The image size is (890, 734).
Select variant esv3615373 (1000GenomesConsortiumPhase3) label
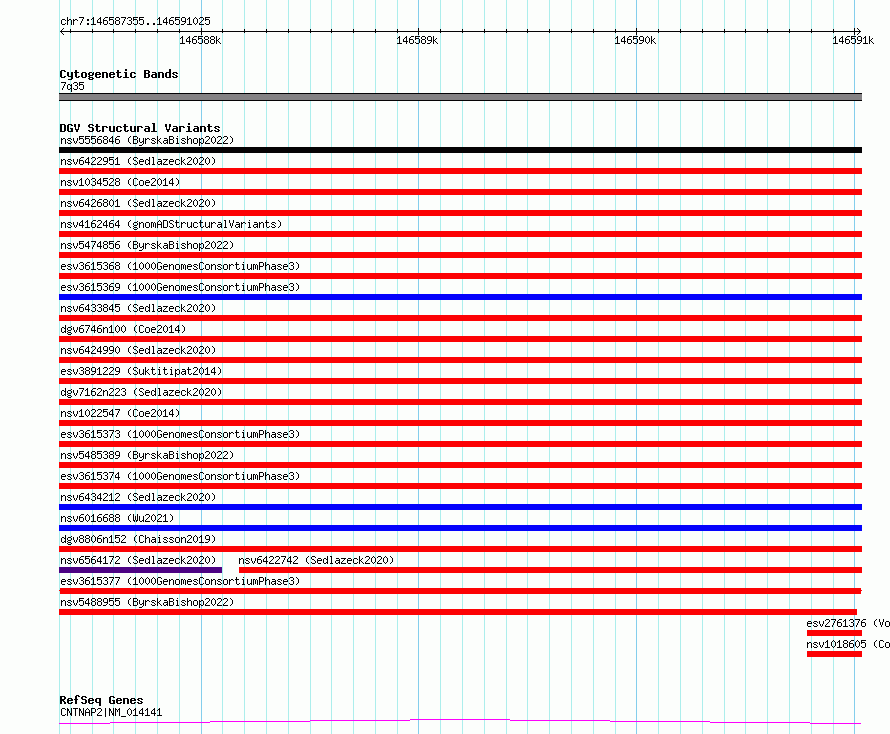click(180, 434)
